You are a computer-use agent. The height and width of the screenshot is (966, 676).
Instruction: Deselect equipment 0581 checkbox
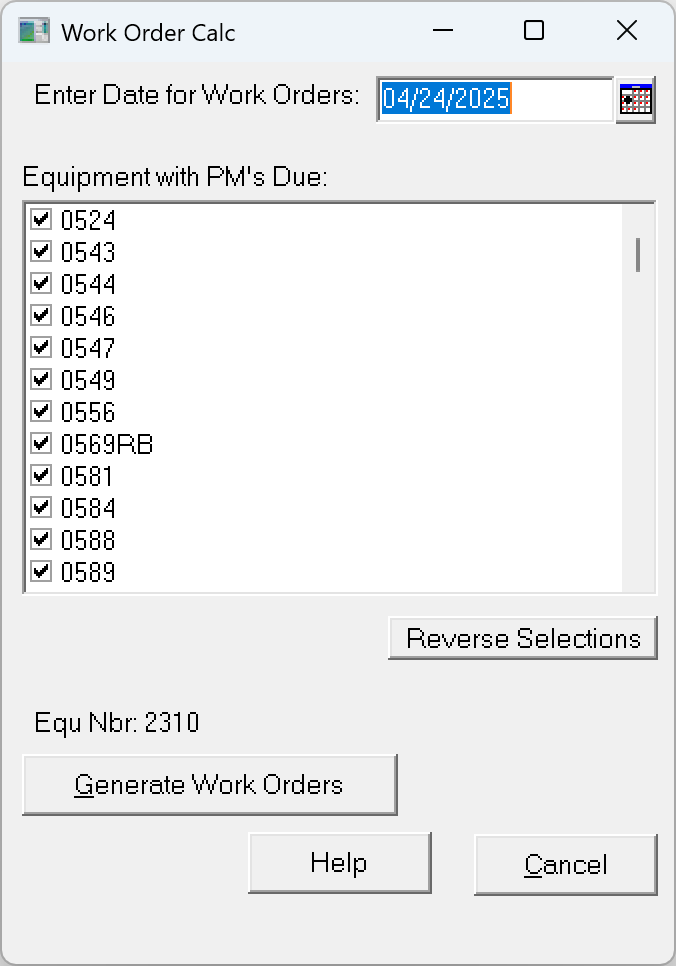[41, 475]
